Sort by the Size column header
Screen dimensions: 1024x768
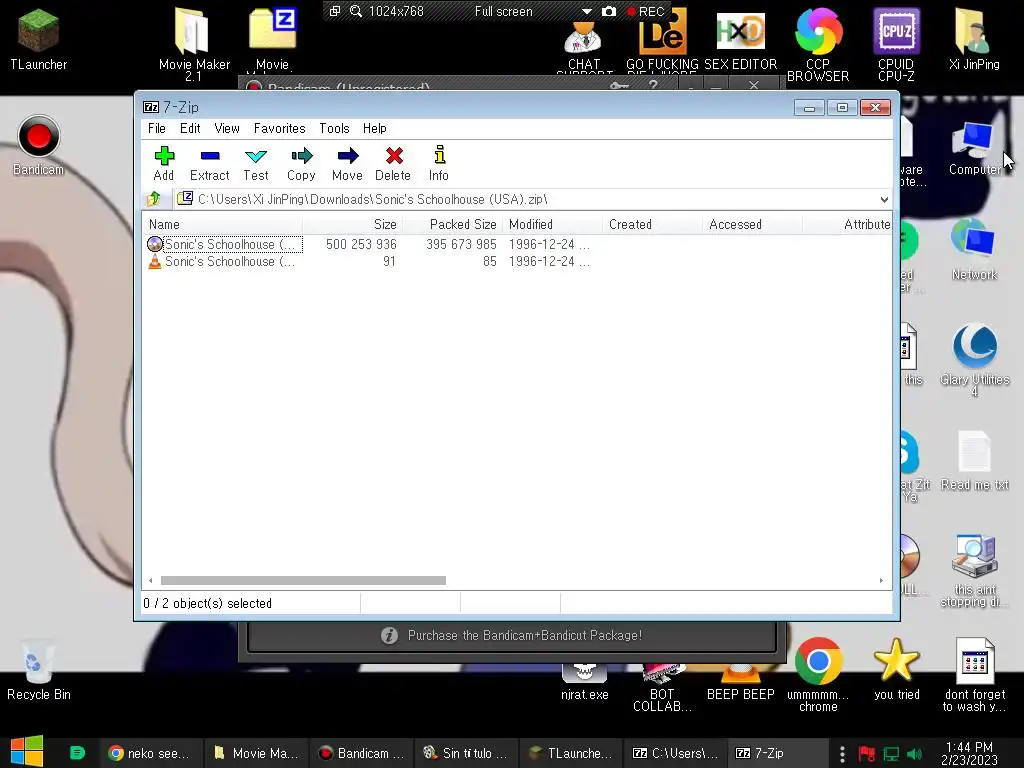[353, 225]
